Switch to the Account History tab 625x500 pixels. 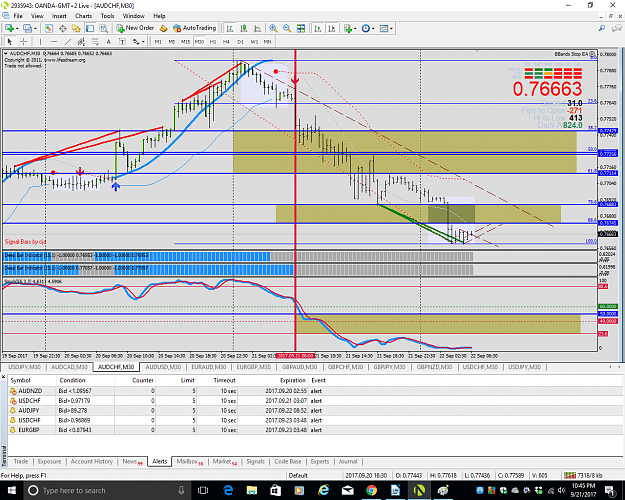tap(92, 461)
